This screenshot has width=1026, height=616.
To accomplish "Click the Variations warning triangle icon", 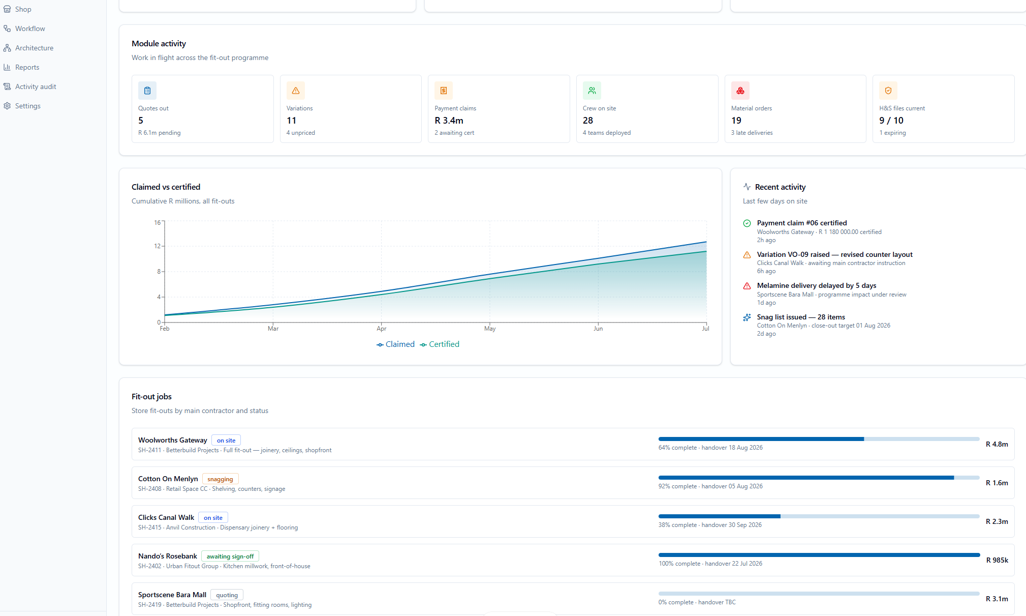I will (295, 90).
